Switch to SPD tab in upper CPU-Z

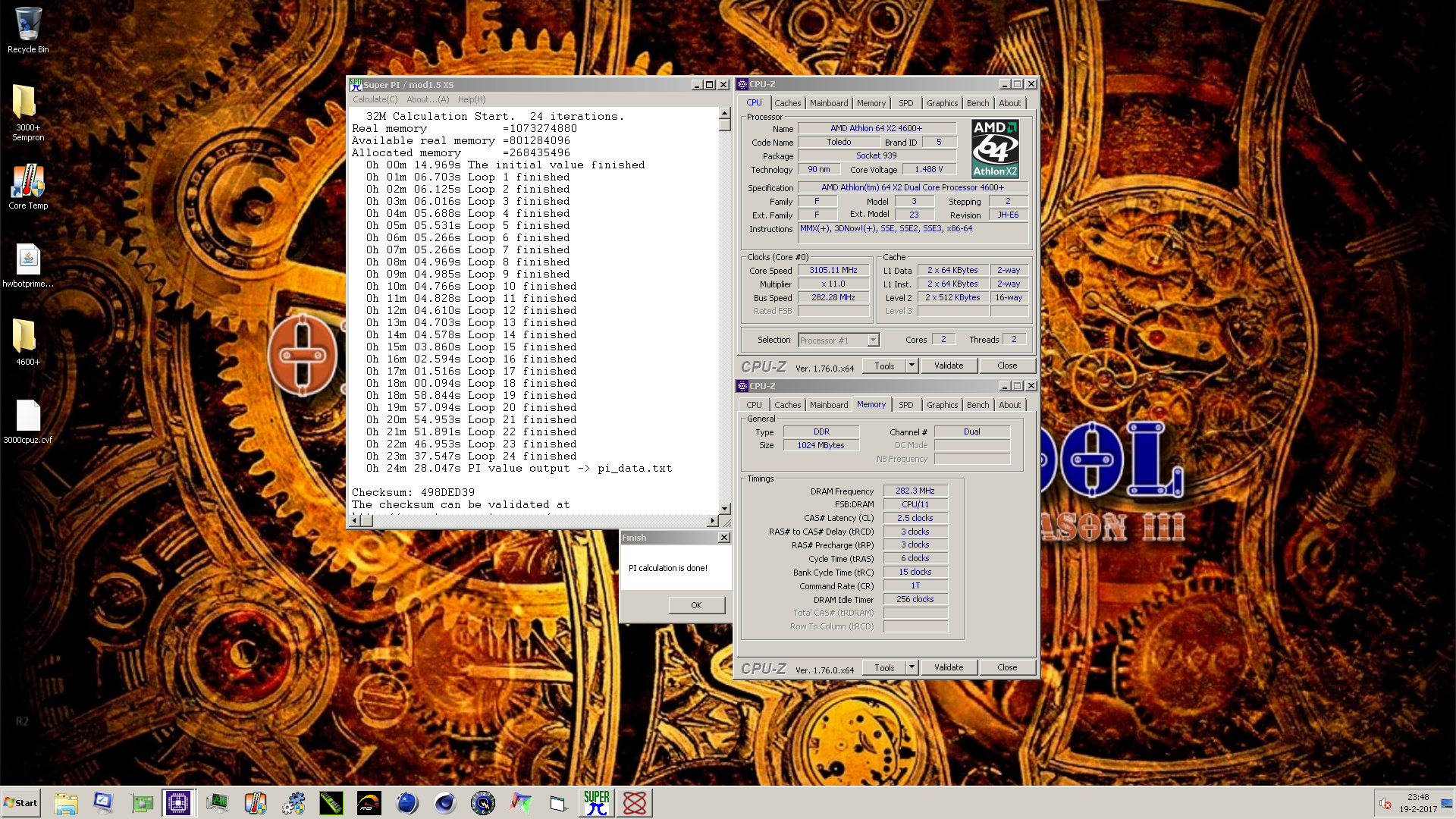click(905, 103)
